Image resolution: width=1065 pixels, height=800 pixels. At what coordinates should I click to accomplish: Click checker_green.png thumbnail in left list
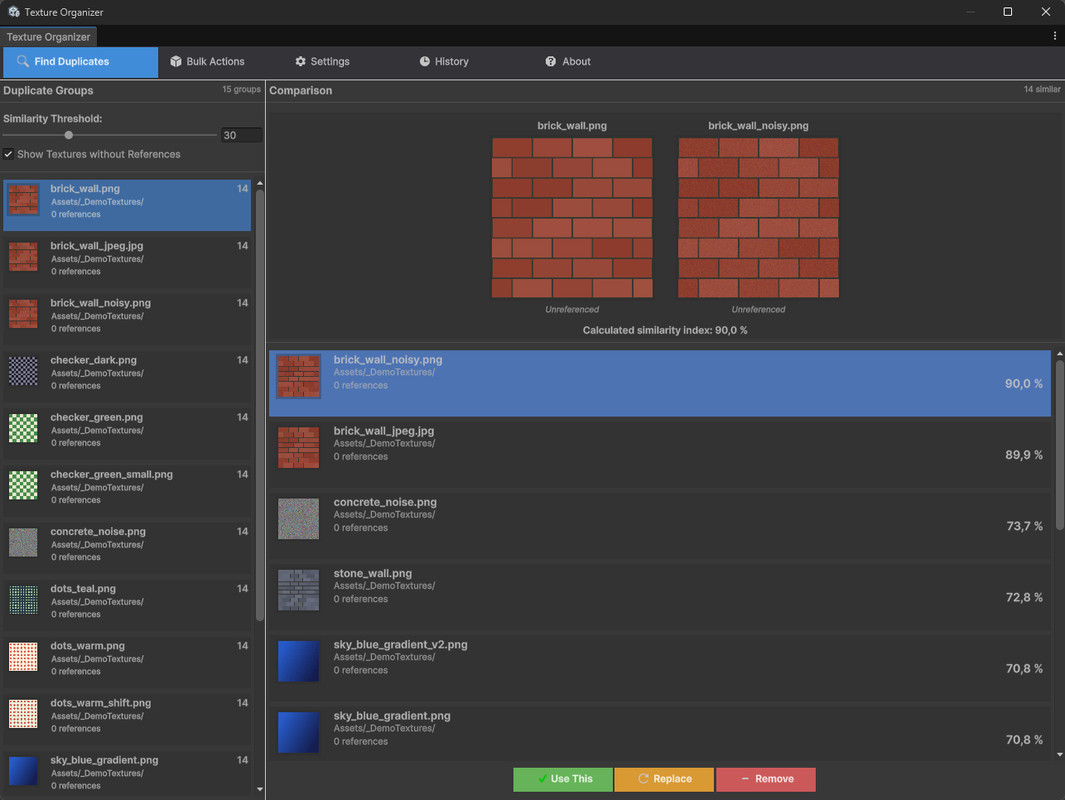click(23, 429)
